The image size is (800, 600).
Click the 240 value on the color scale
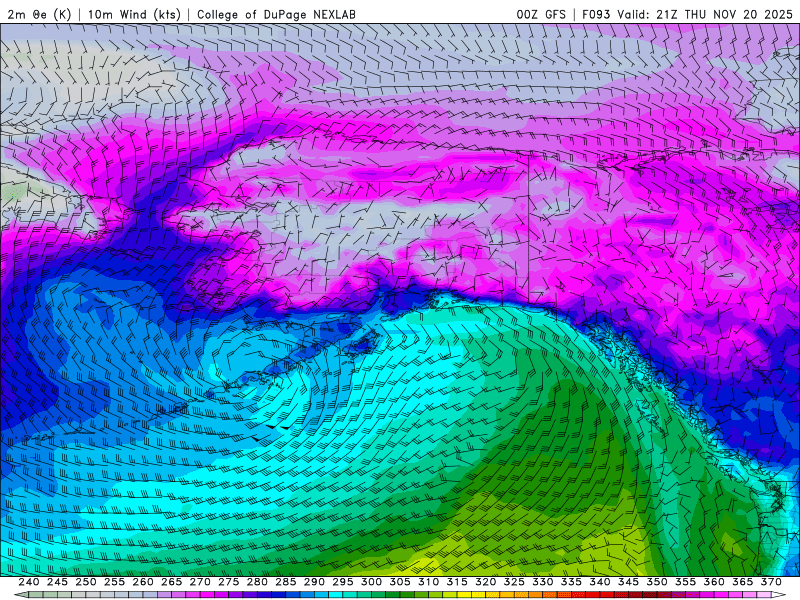click(29, 582)
